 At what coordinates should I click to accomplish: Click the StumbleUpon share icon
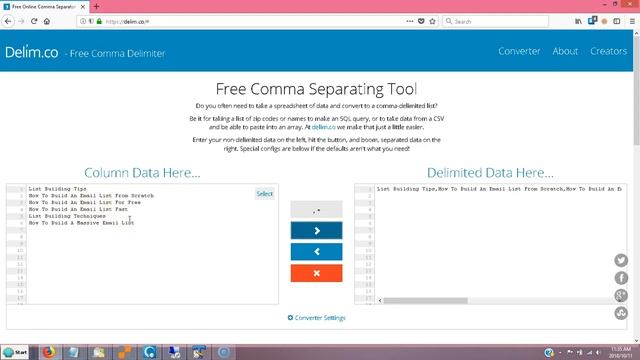621,313
